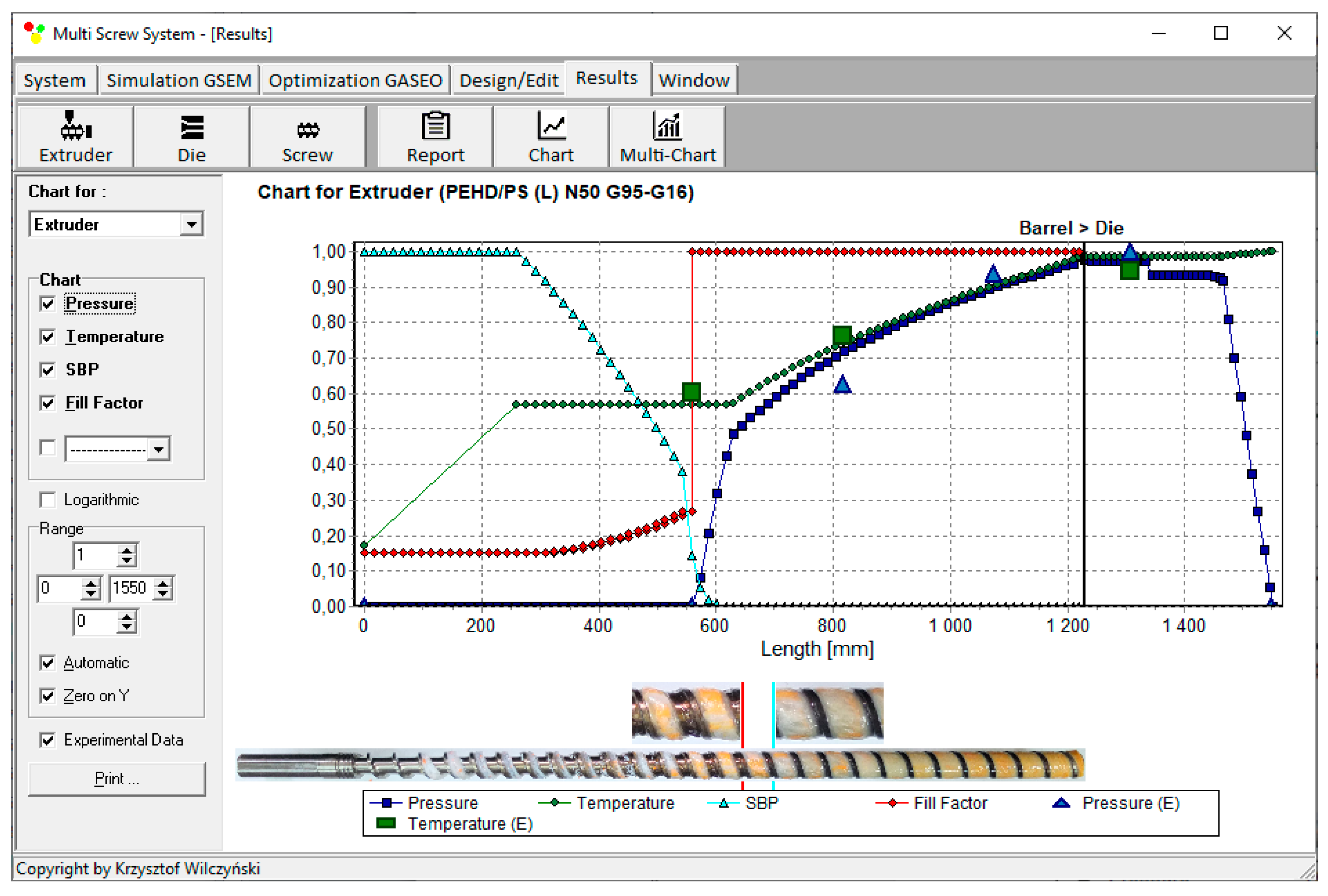Image resolution: width=1328 pixels, height=896 pixels.
Task: Disable the Experimental Data checkbox
Action: click(48, 740)
